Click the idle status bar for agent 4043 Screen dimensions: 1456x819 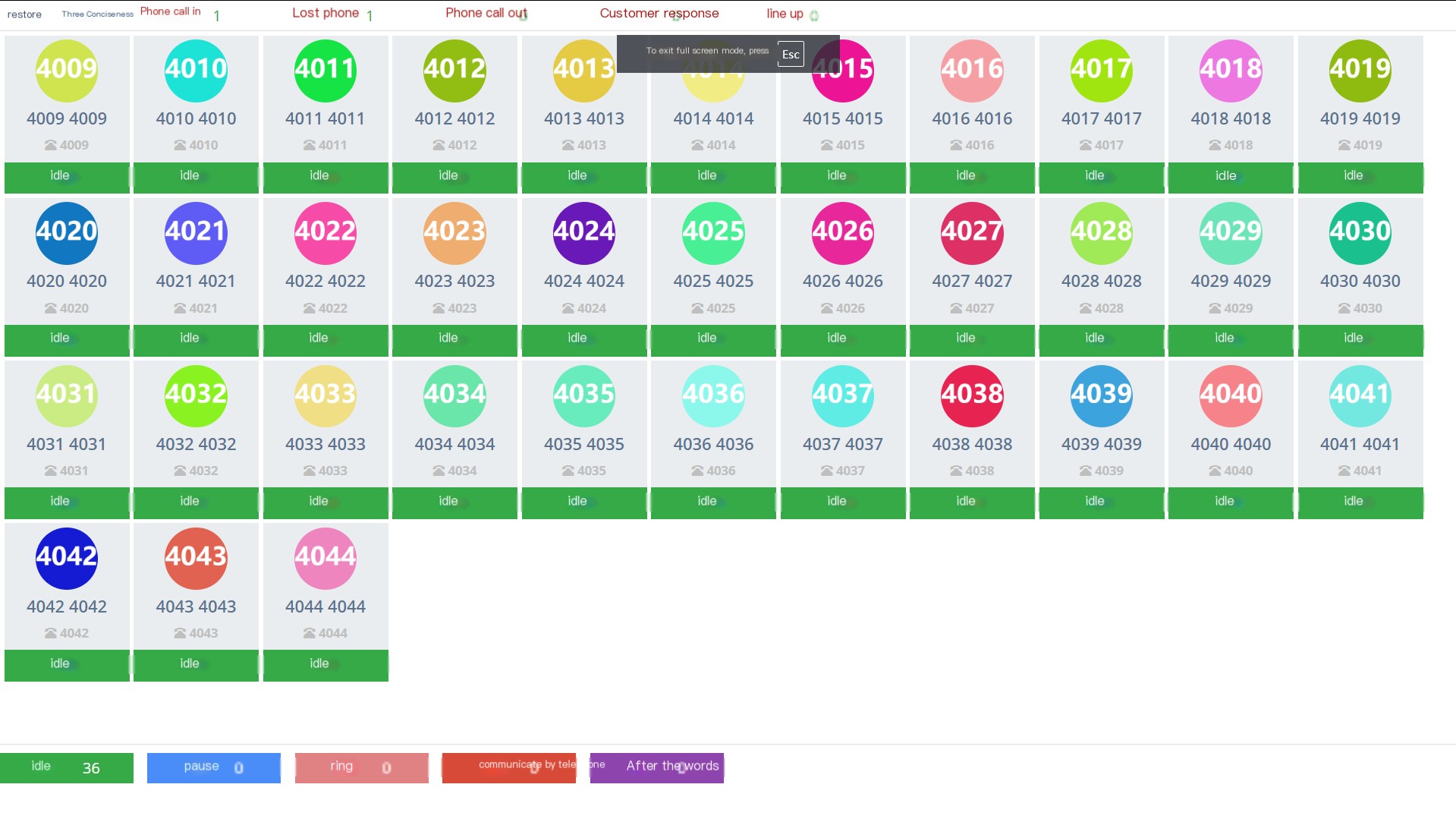click(196, 665)
